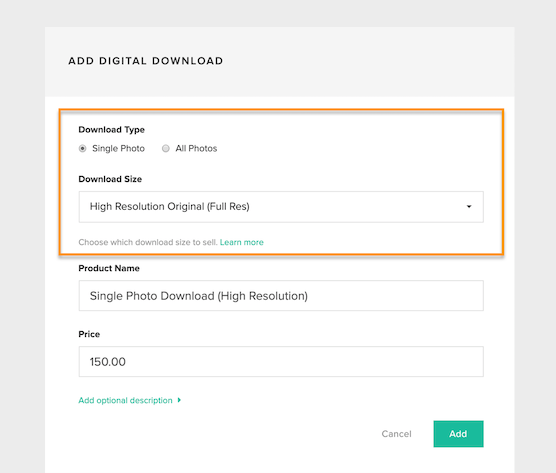Click into the Product Name text field

[x=281, y=296]
